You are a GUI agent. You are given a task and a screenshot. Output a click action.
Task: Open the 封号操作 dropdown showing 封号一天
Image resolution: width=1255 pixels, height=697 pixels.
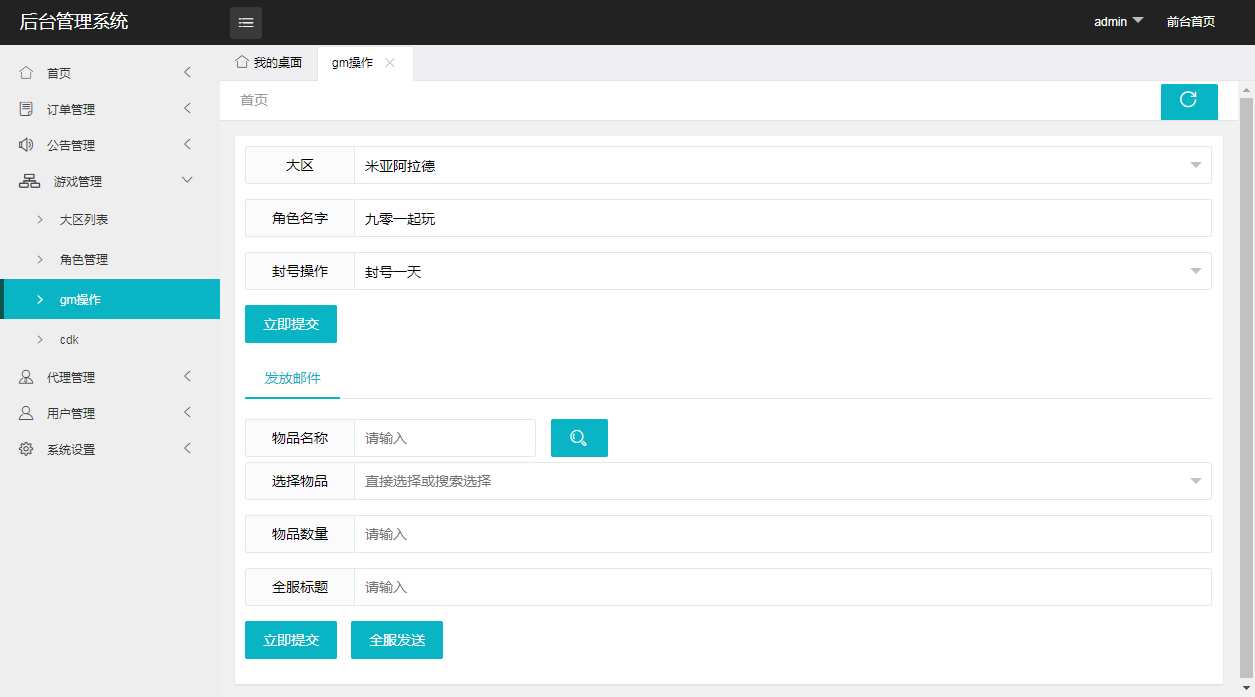pos(780,270)
